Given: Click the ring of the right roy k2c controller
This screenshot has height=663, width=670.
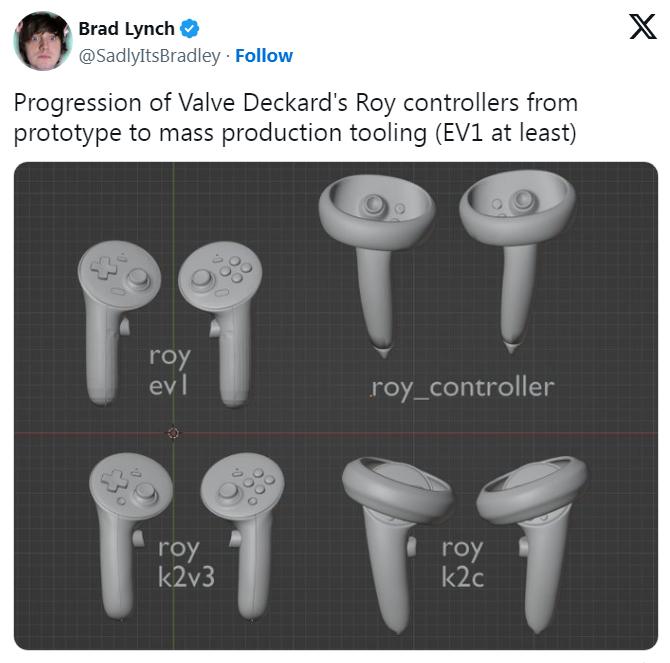Looking at the screenshot, I should (x=532, y=489).
